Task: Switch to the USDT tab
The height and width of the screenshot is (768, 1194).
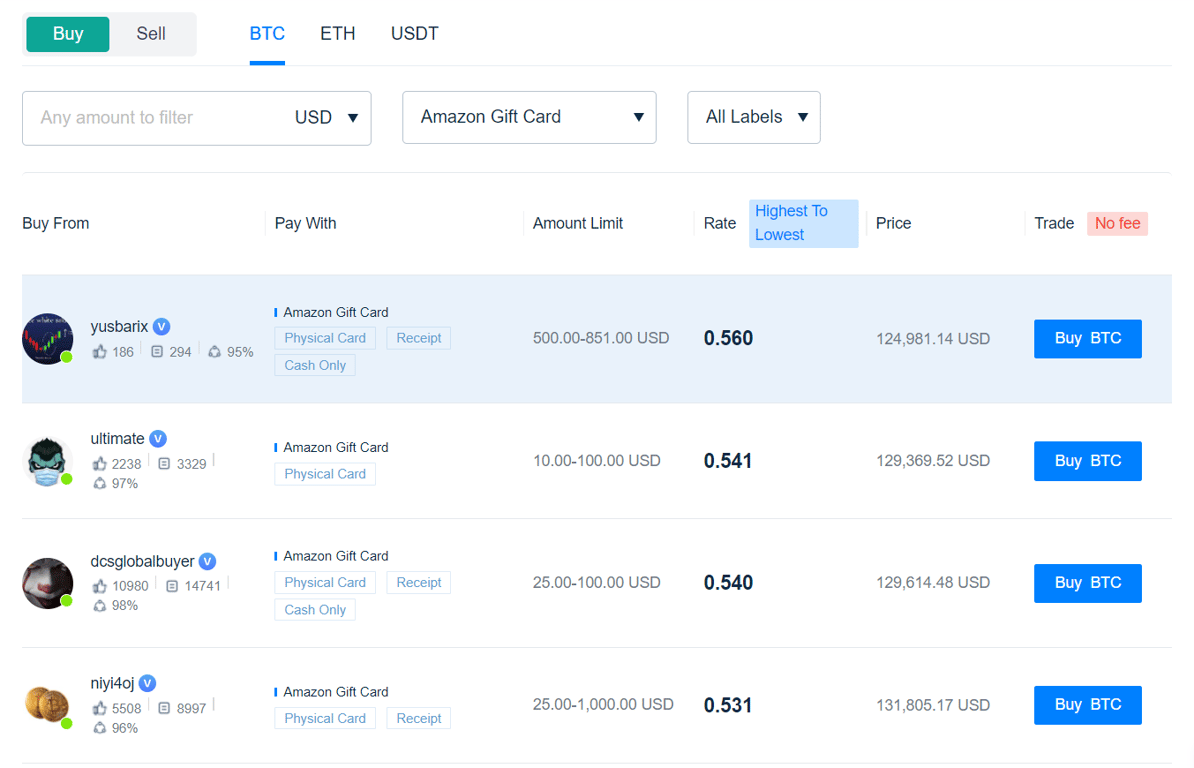Action: (x=414, y=34)
